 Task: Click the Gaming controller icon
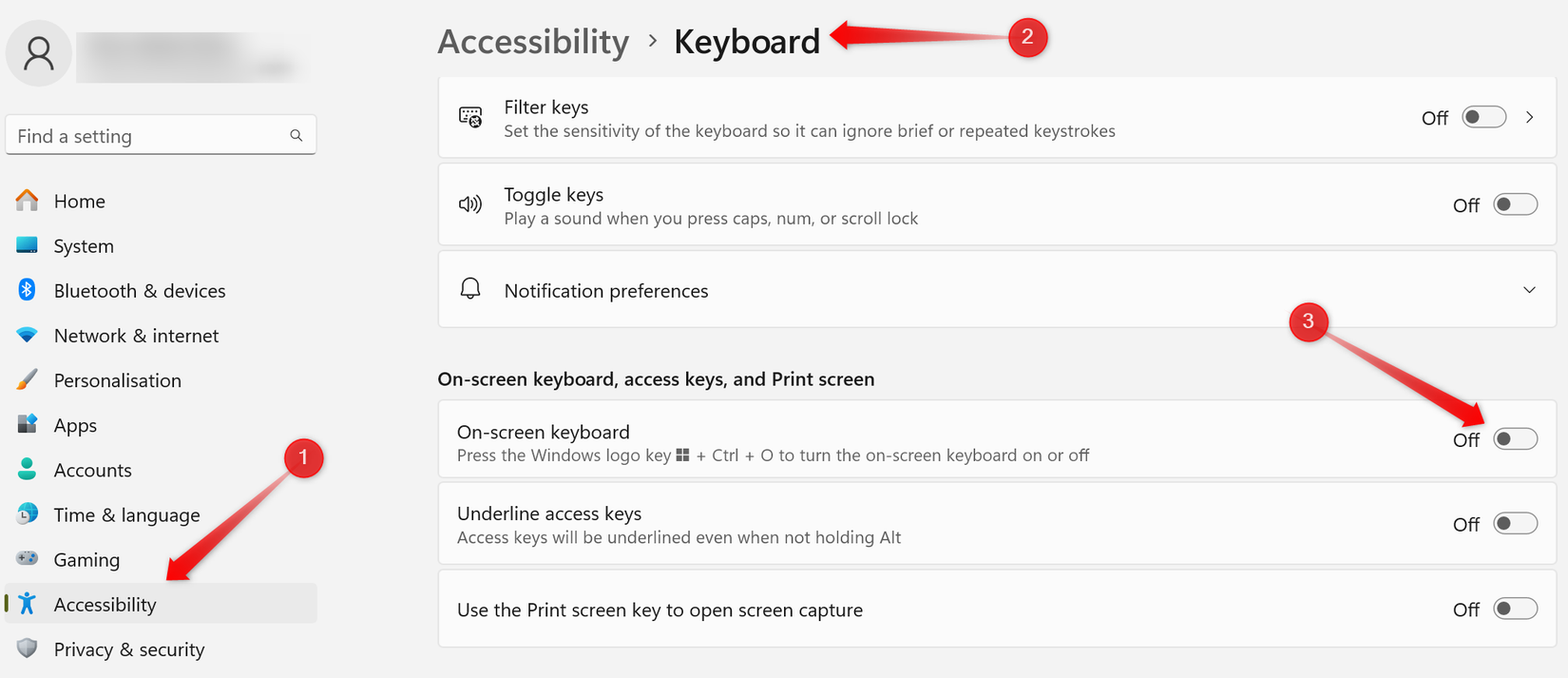26,559
